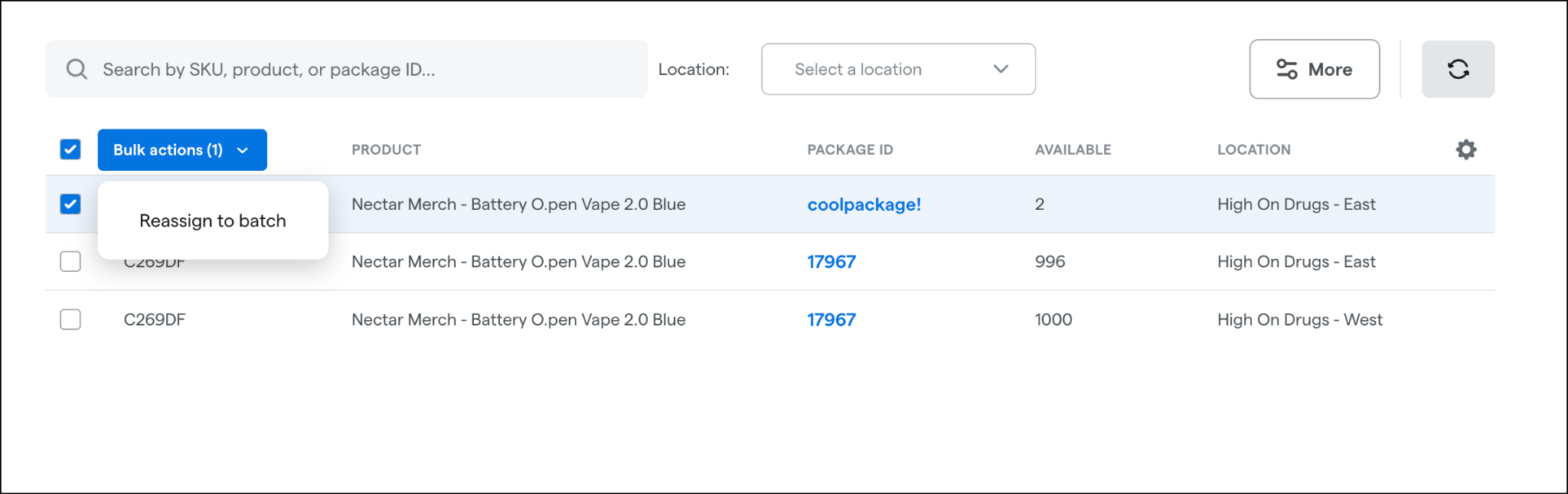Click the AVAILABLE column header
This screenshot has width=1568, height=494.
coord(1073,149)
